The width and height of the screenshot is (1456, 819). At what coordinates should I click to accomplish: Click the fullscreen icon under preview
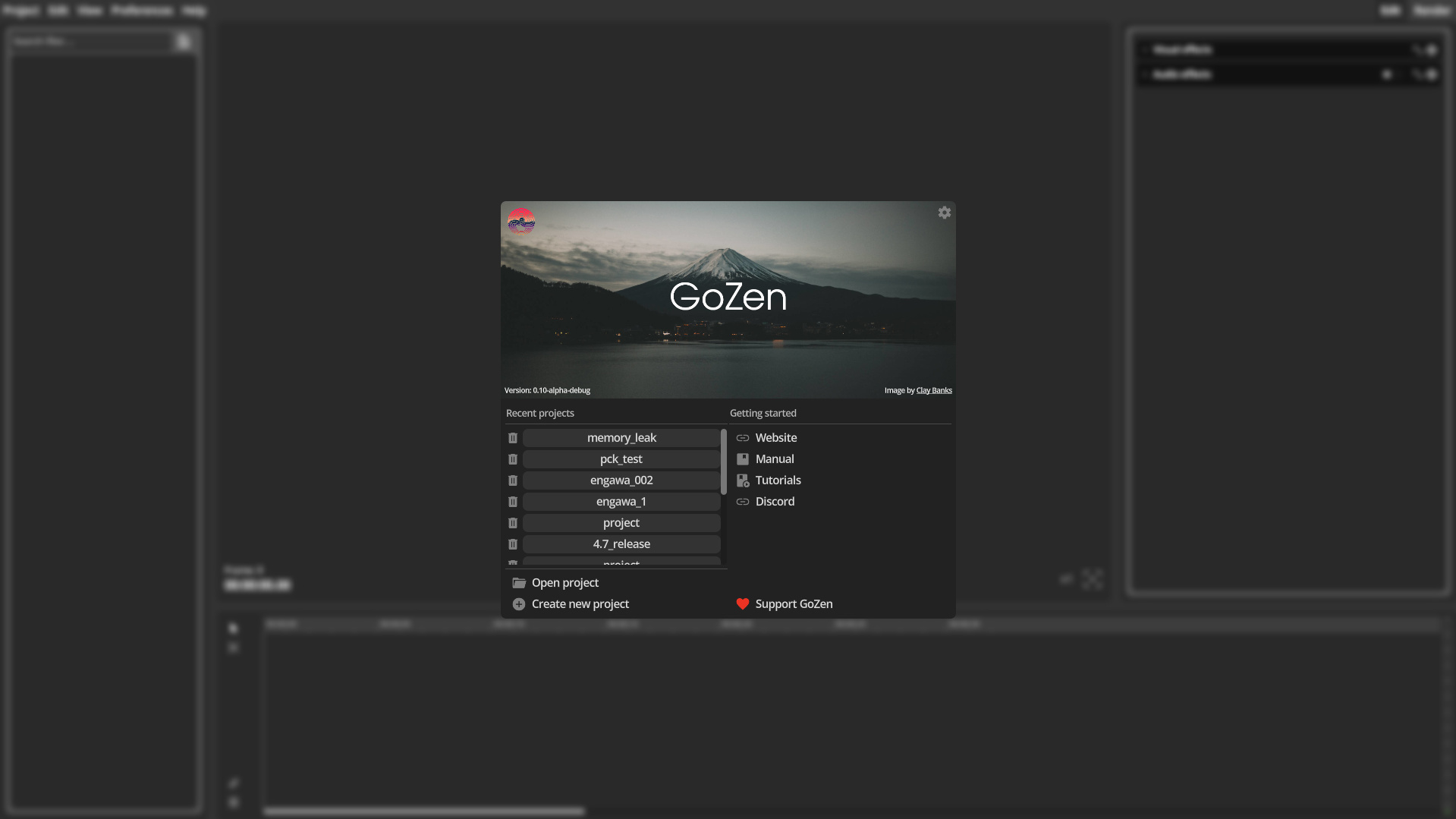(x=1093, y=579)
